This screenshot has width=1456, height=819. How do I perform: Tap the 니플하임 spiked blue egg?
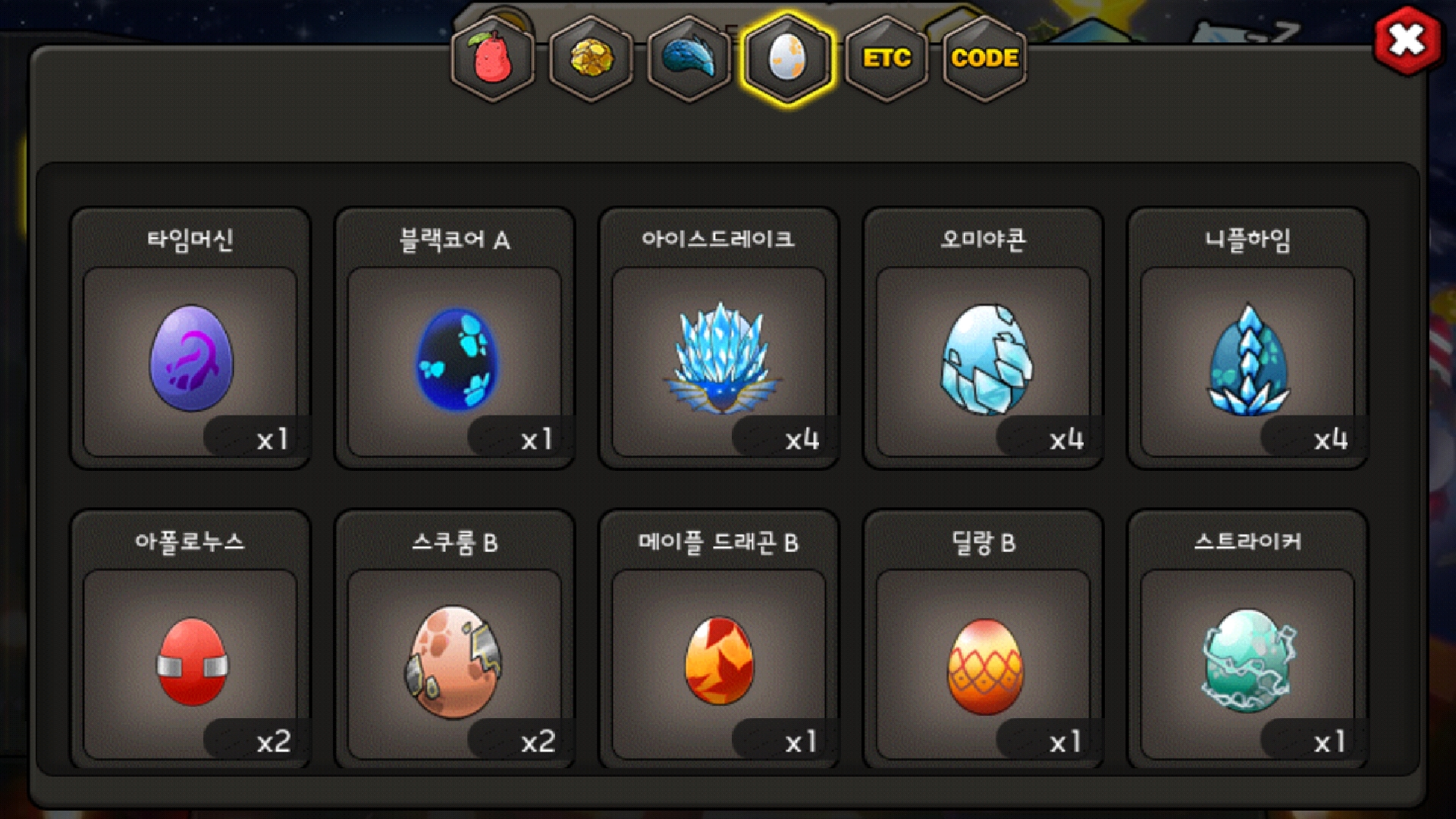point(1247,359)
